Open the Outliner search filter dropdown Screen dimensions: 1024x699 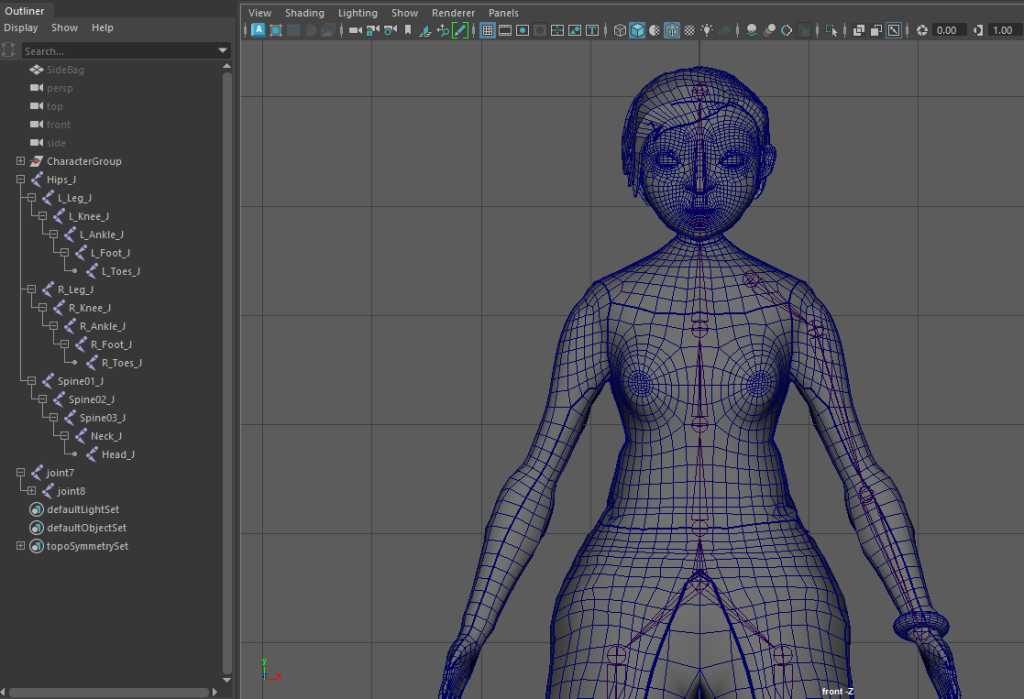[x=223, y=50]
